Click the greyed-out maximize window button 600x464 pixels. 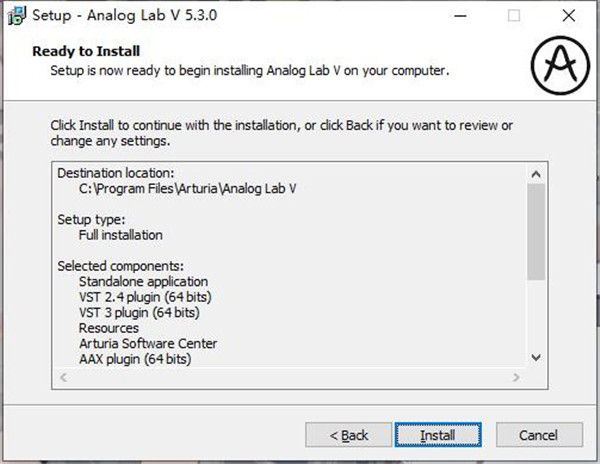point(514,16)
